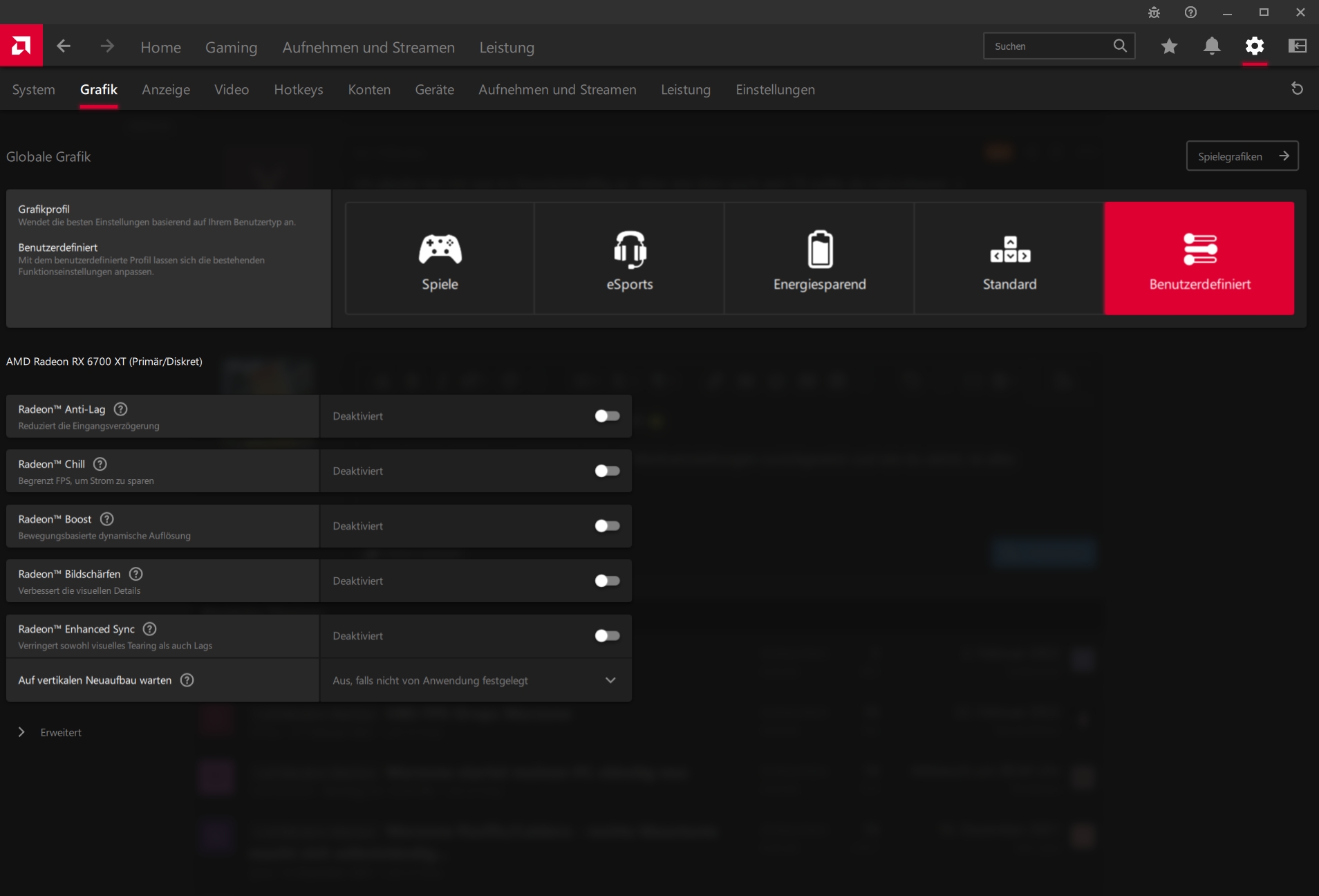Expand the Erweitert section
This screenshot has height=896, width=1319.
click(50, 732)
